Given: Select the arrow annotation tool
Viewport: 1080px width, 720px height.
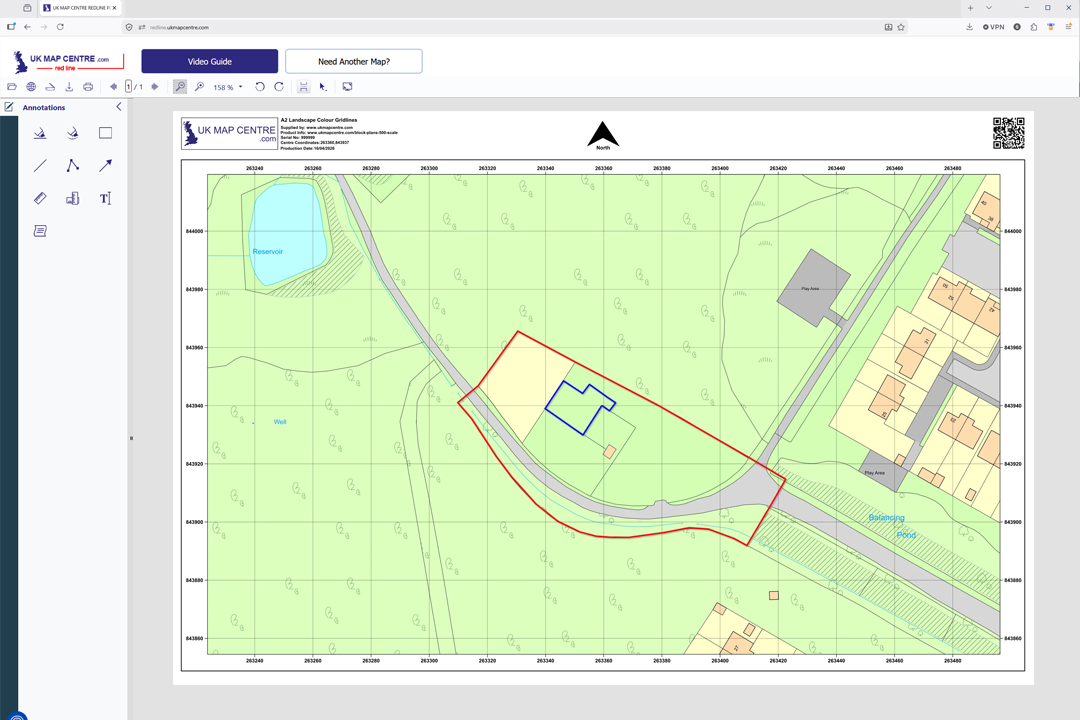Looking at the screenshot, I should 105,165.
